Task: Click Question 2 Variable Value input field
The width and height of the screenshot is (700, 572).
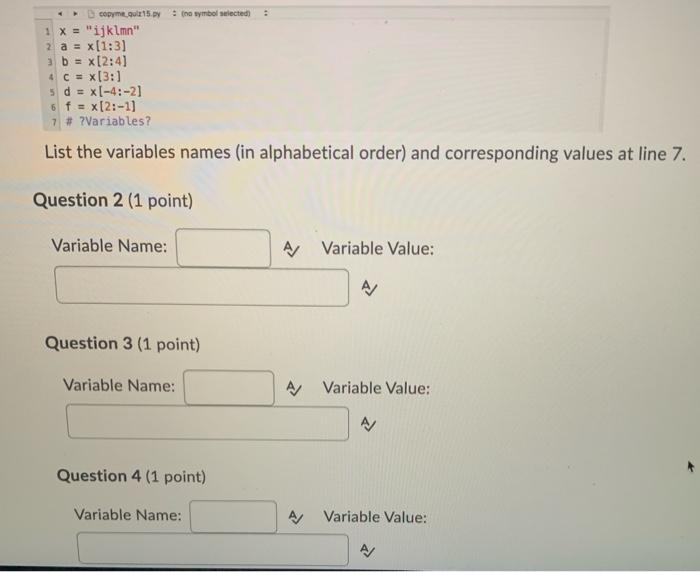Action: 202,287
